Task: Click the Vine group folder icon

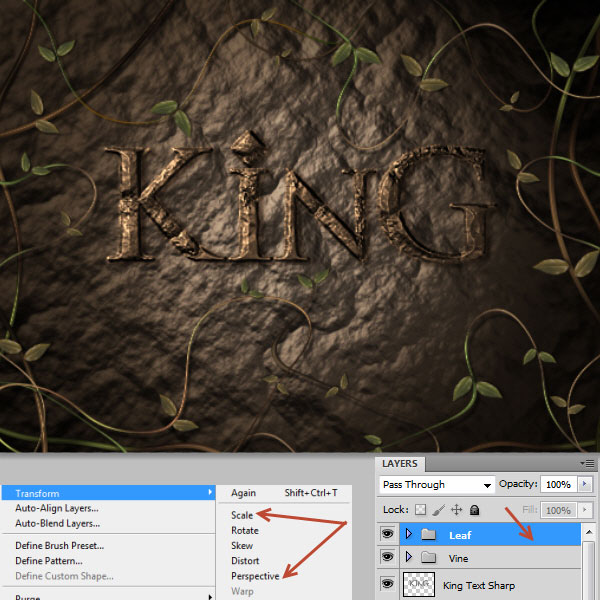Action: click(x=429, y=557)
